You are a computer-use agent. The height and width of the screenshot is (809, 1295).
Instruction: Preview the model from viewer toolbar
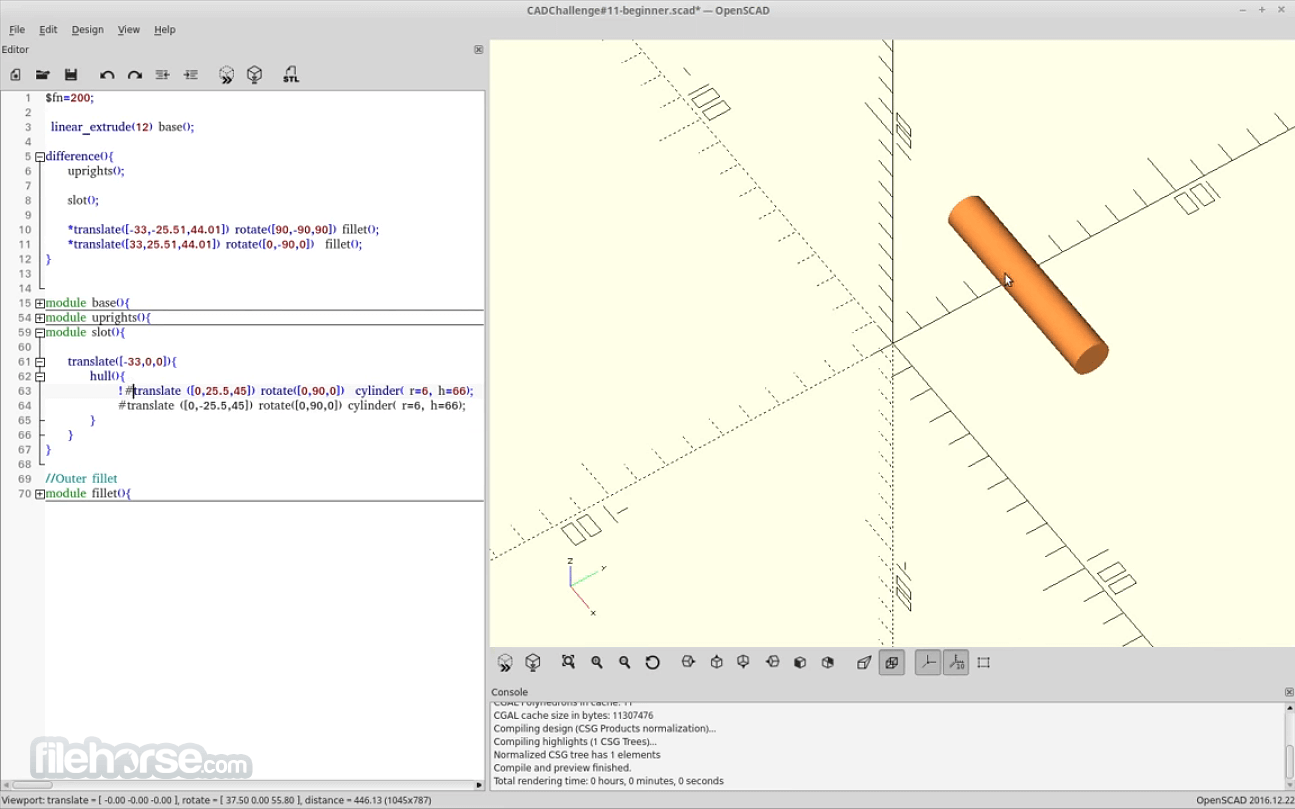(x=505, y=662)
